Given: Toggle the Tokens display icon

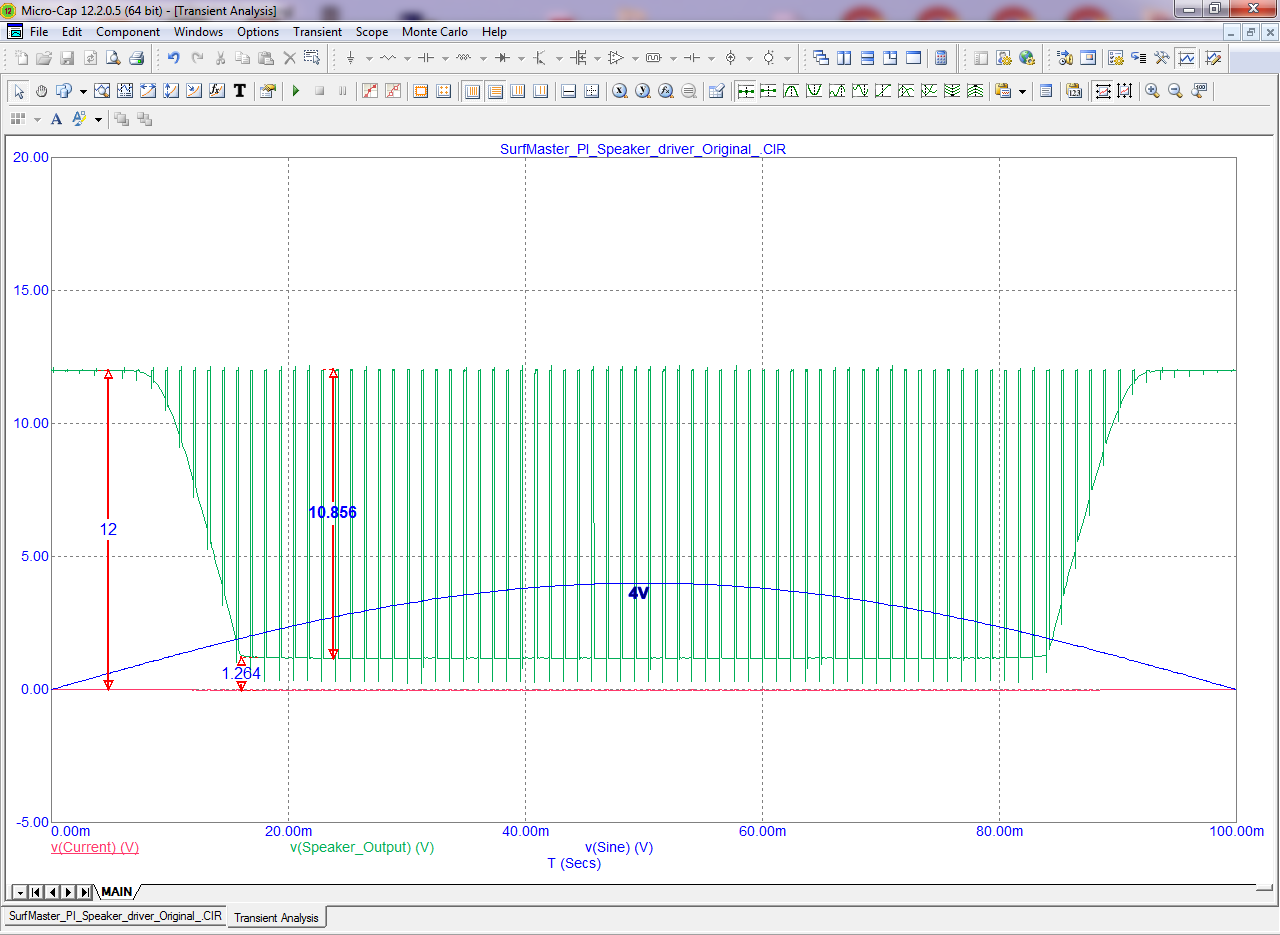Looking at the screenshot, I should pyautogui.click(x=393, y=91).
